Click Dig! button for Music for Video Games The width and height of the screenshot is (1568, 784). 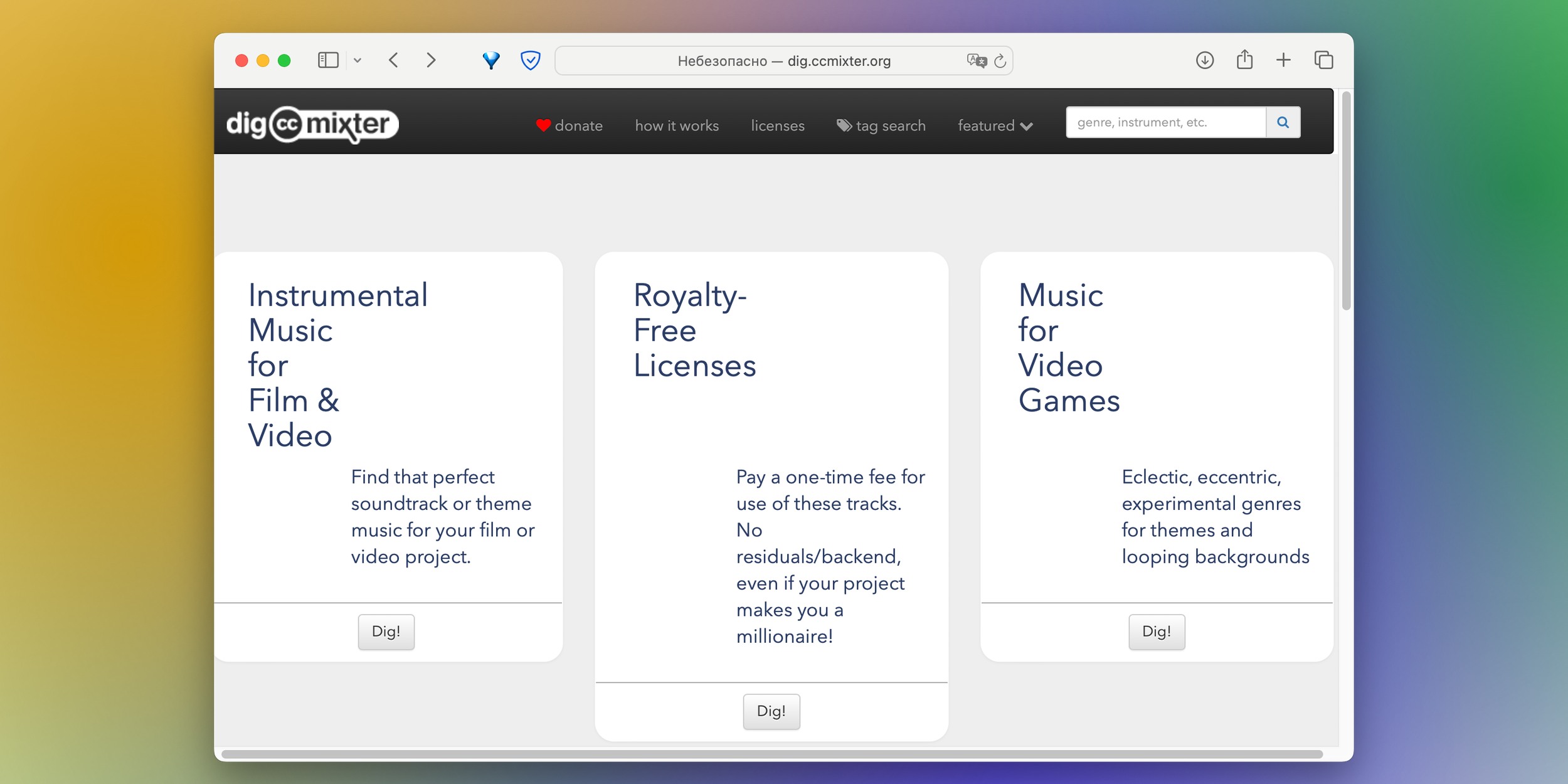(x=1157, y=631)
